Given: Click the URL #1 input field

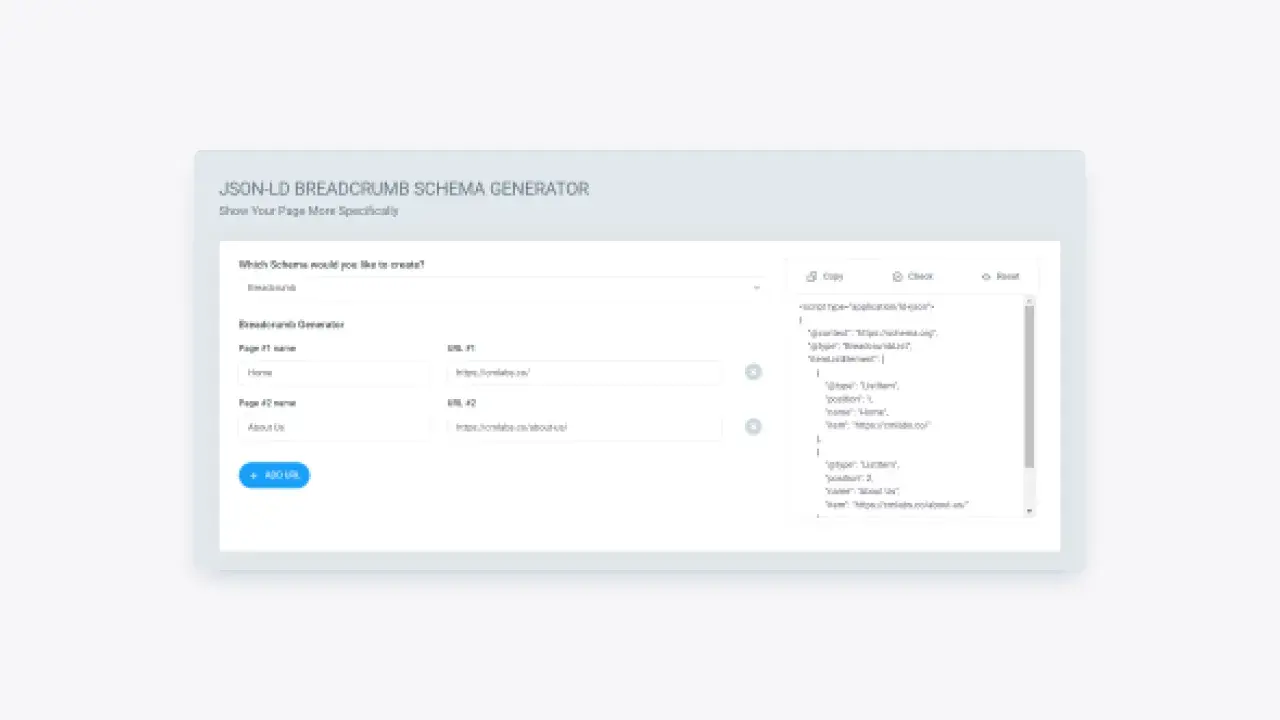Looking at the screenshot, I should tap(584, 372).
